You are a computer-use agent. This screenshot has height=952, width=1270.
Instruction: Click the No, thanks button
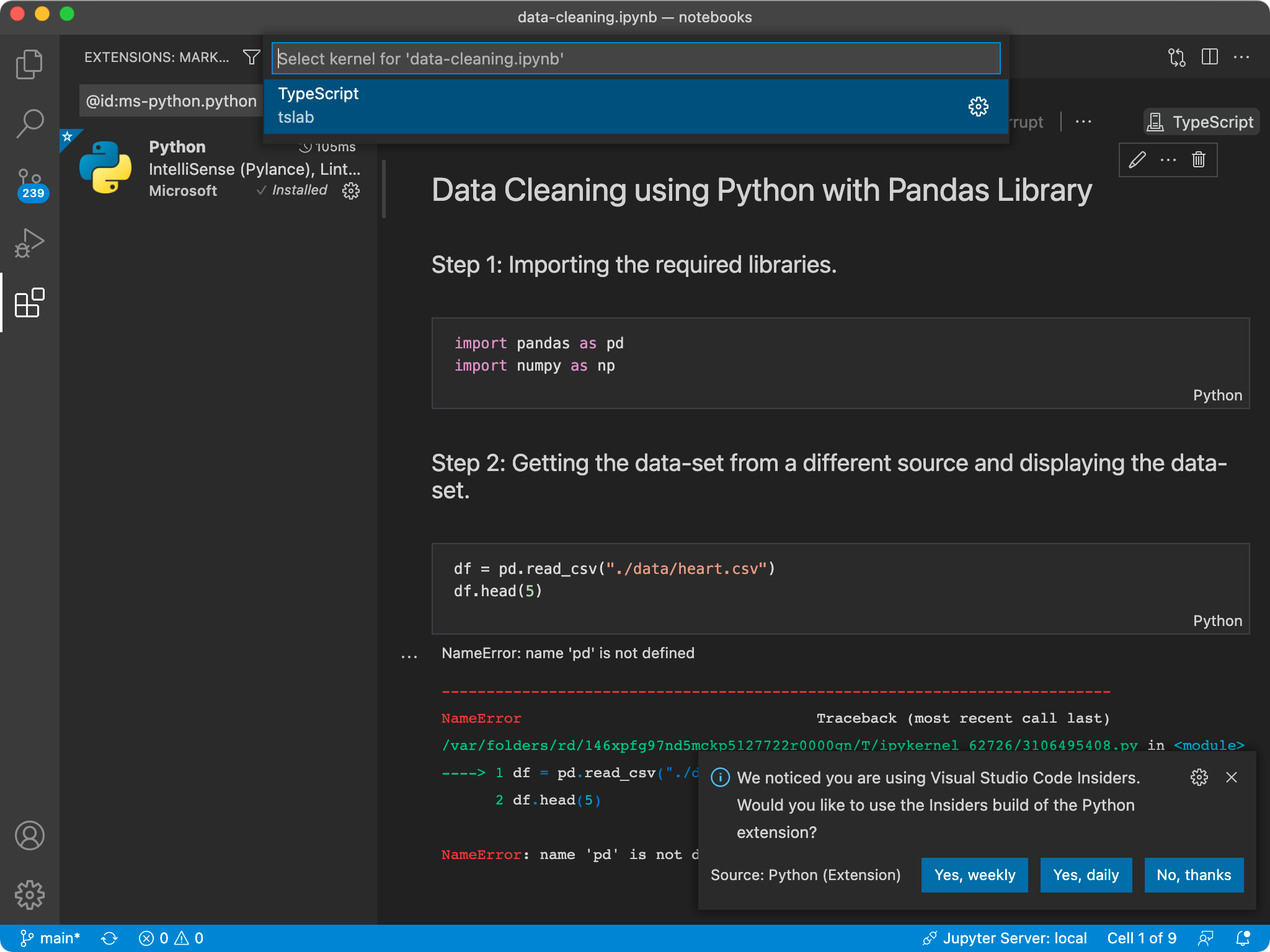pyautogui.click(x=1193, y=875)
